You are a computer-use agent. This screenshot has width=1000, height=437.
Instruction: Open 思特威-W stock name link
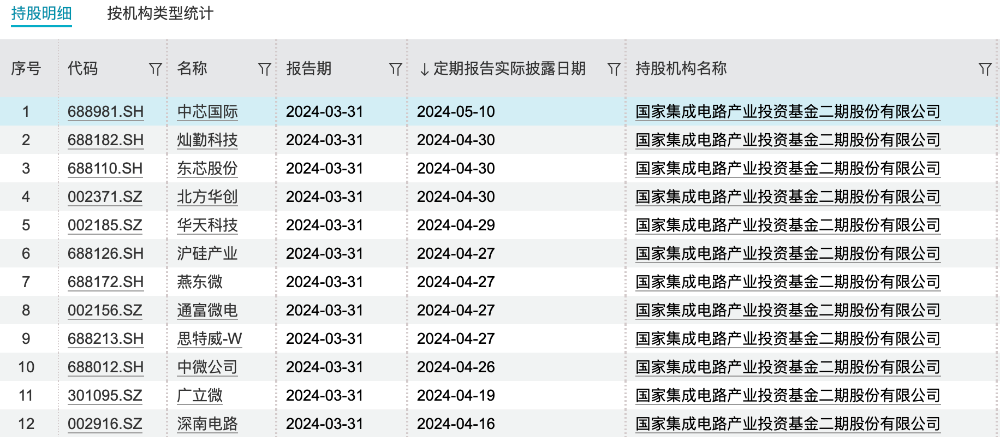(x=210, y=339)
